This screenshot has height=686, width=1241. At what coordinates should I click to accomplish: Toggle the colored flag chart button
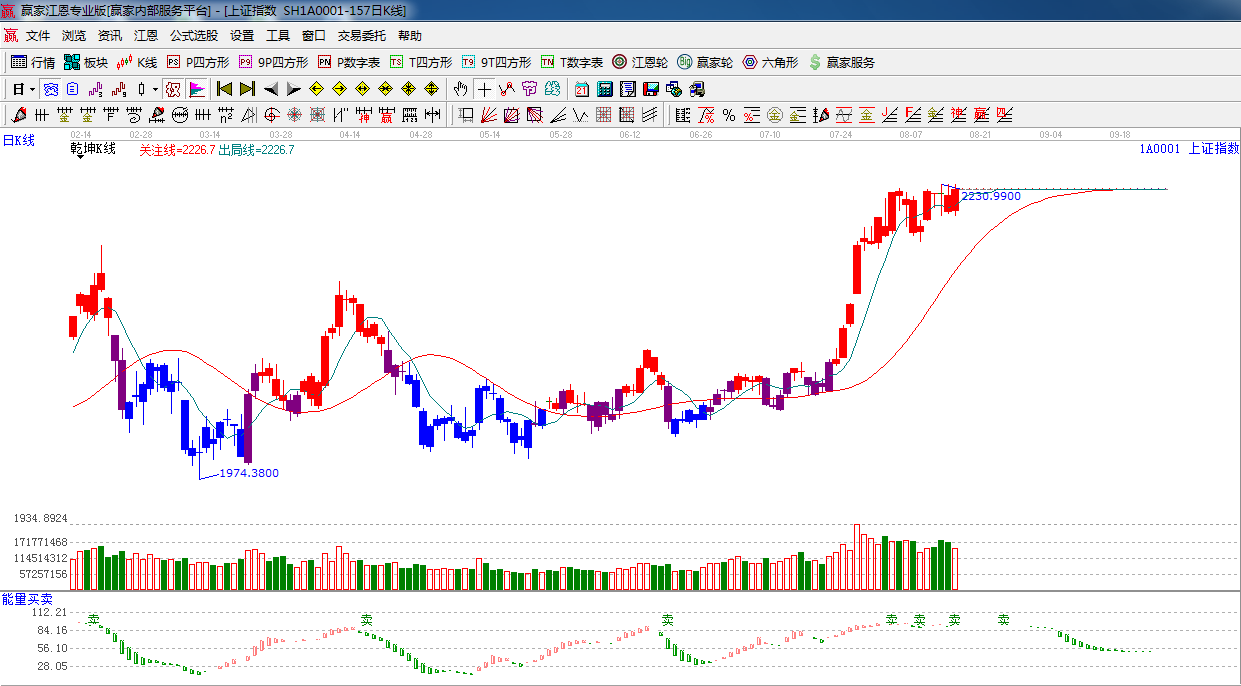click(196, 89)
